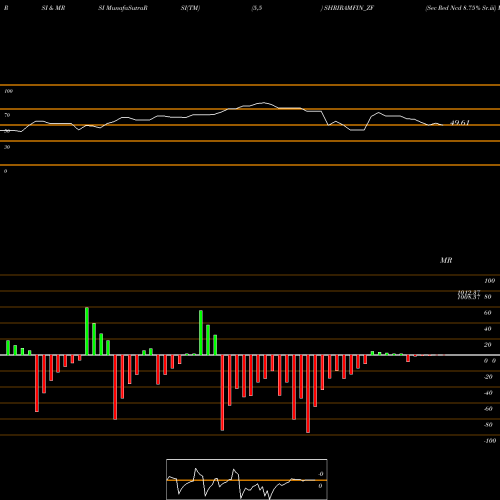
Task: Click the 60 label on MR axis
Action: pos(487,313)
